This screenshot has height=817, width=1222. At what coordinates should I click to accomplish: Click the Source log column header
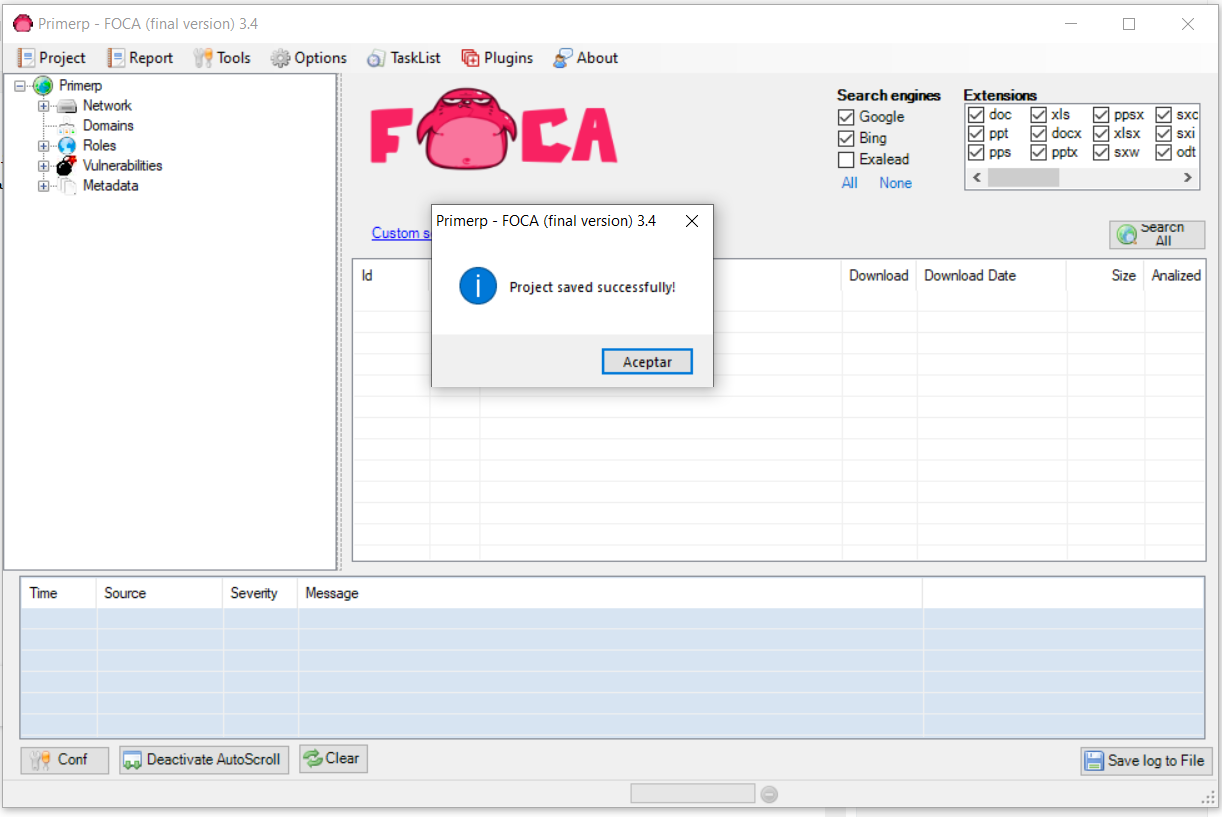160,593
